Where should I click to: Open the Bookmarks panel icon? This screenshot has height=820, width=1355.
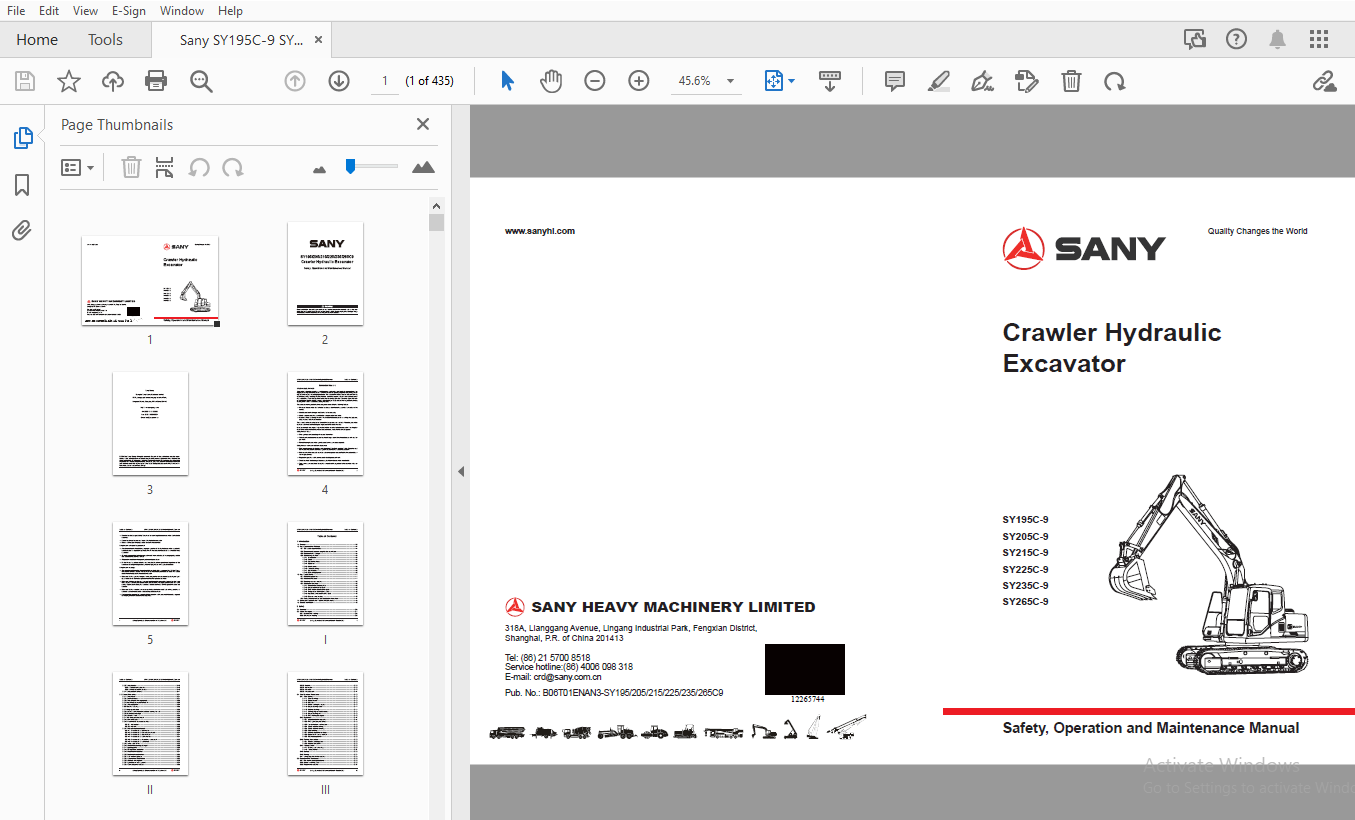22,185
